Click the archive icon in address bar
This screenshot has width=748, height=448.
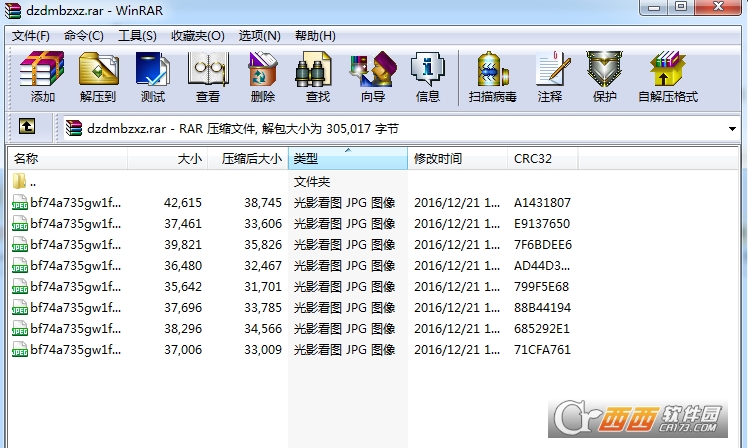[x=73, y=128]
